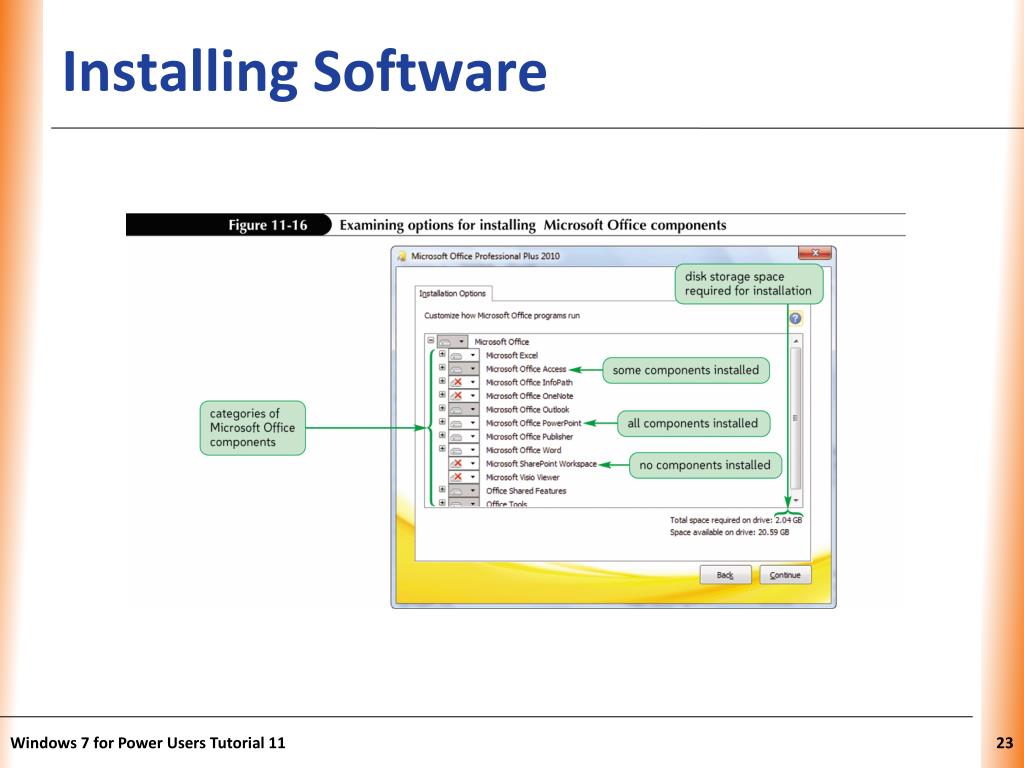
Task: Open install options dropdown for Microsoft Excel
Action: (464, 355)
